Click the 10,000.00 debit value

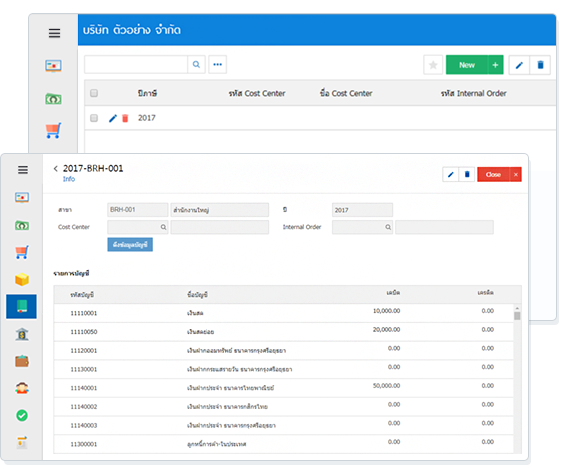coord(386,311)
